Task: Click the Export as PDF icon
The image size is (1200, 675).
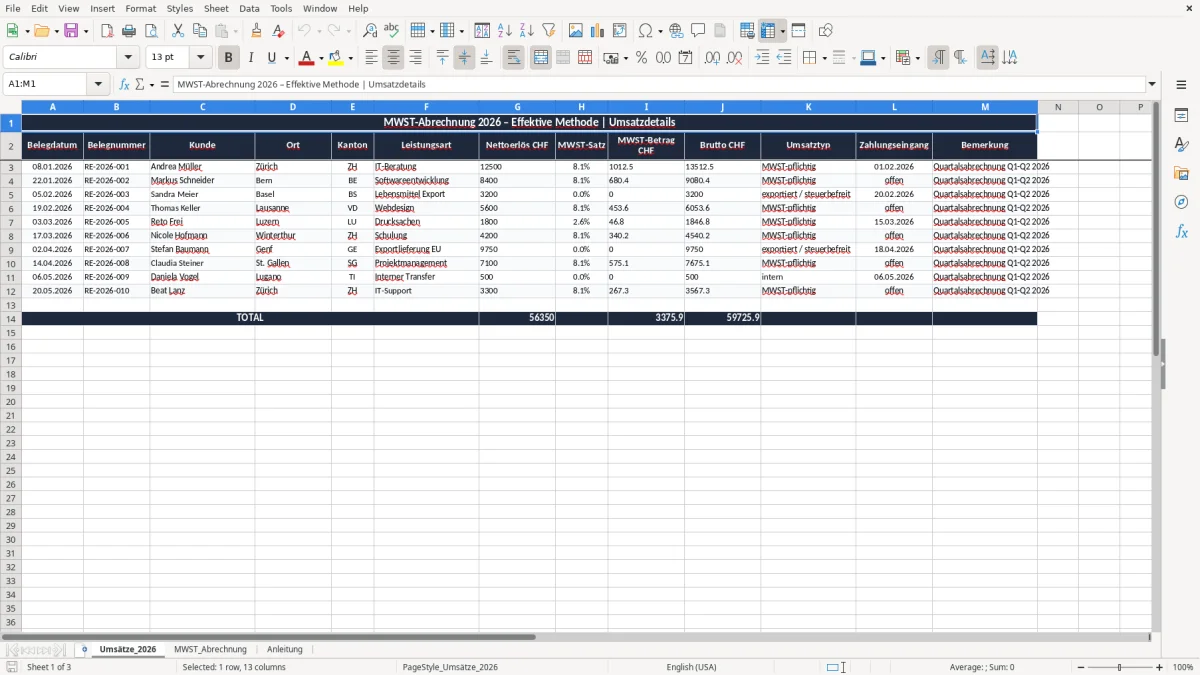Action: pyautogui.click(x=107, y=31)
